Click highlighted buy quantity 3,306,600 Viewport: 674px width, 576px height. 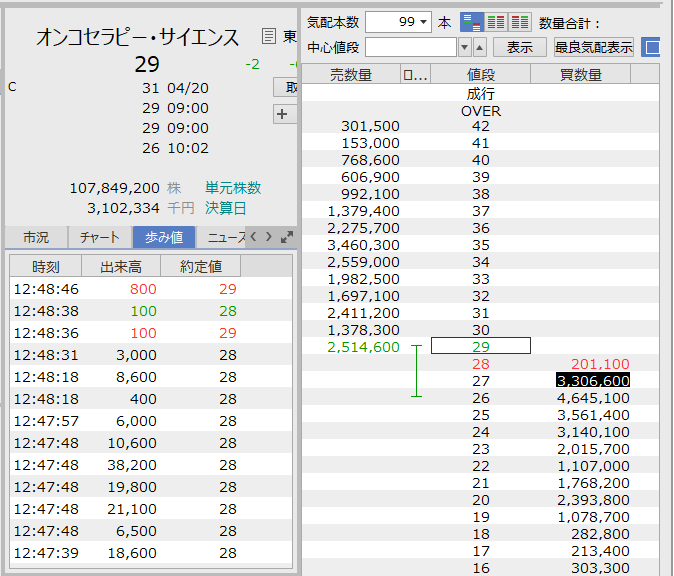(593, 380)
